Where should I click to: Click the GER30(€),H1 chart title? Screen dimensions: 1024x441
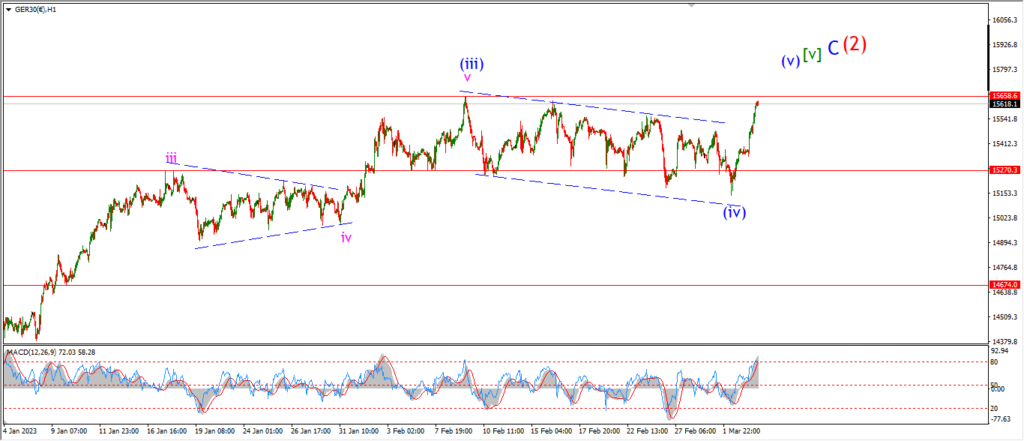[35, 10]
